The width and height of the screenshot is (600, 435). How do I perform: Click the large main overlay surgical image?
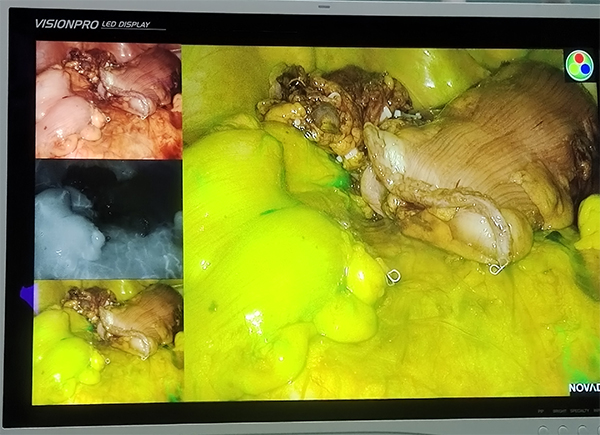tap(389, 222)
